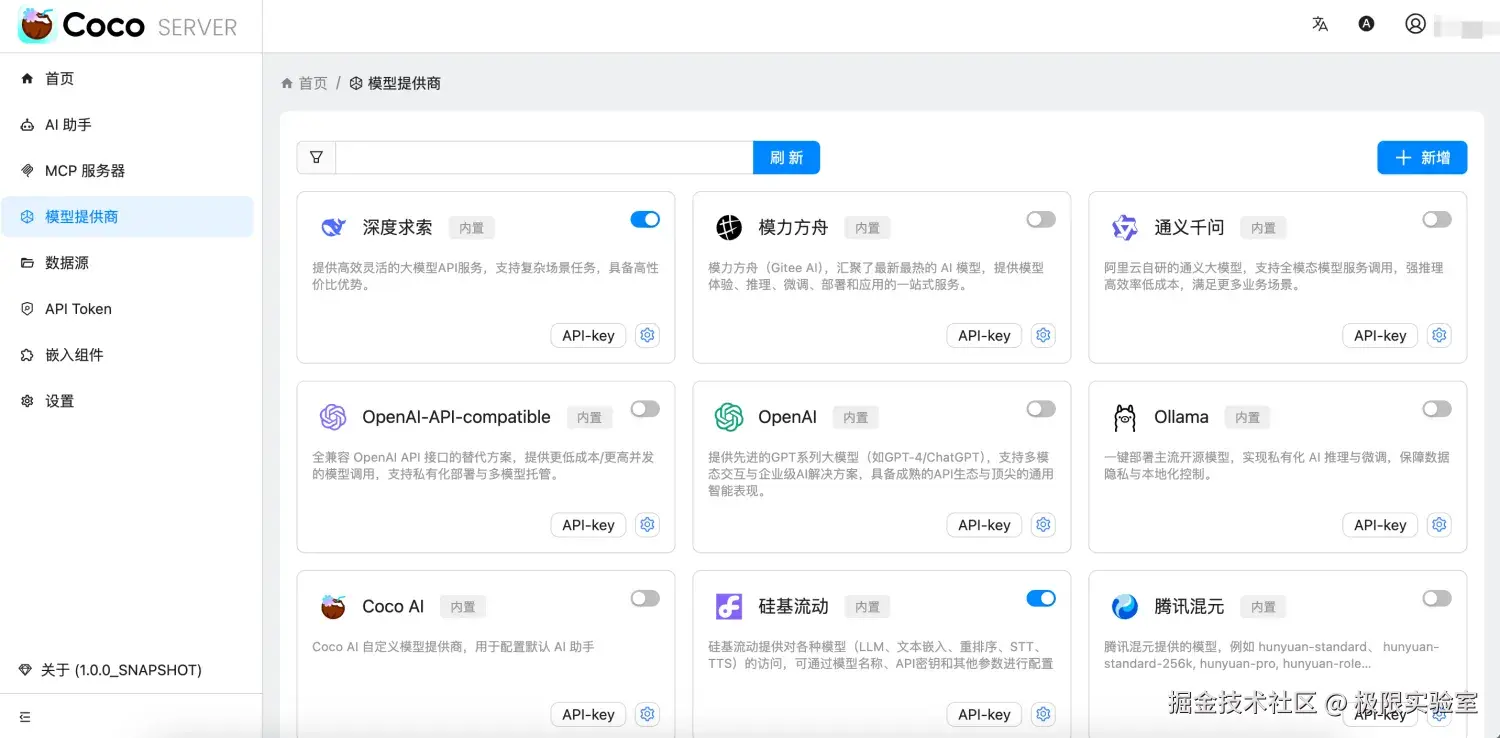Enable the OpenAI provider toggle
Image resolution: width=1500 pixels, height=738 pixels.
(x=1041, y=408)
